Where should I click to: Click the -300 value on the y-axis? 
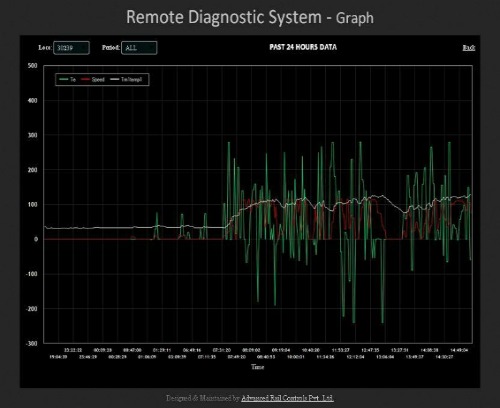tap(32, 343)
